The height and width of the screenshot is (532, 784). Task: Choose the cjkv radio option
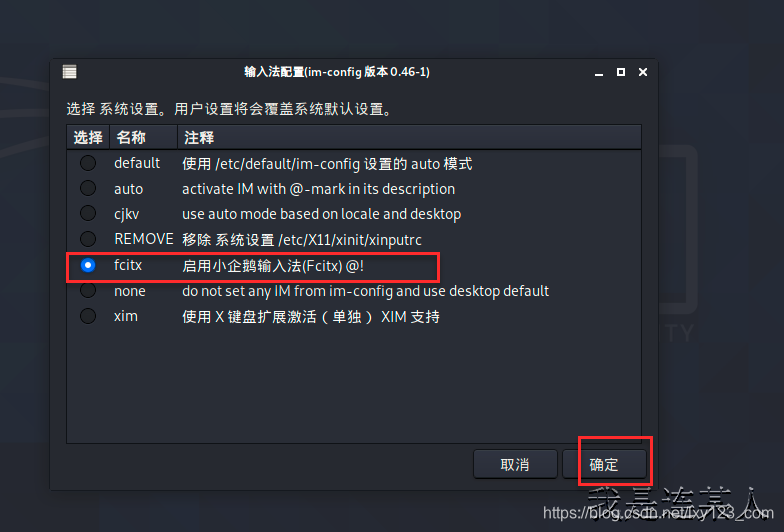click(88, 213)
